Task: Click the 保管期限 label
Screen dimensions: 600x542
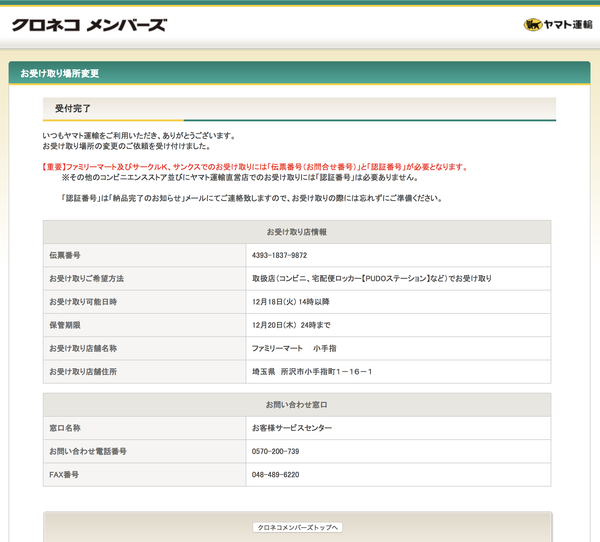Action: click(65, 325)
